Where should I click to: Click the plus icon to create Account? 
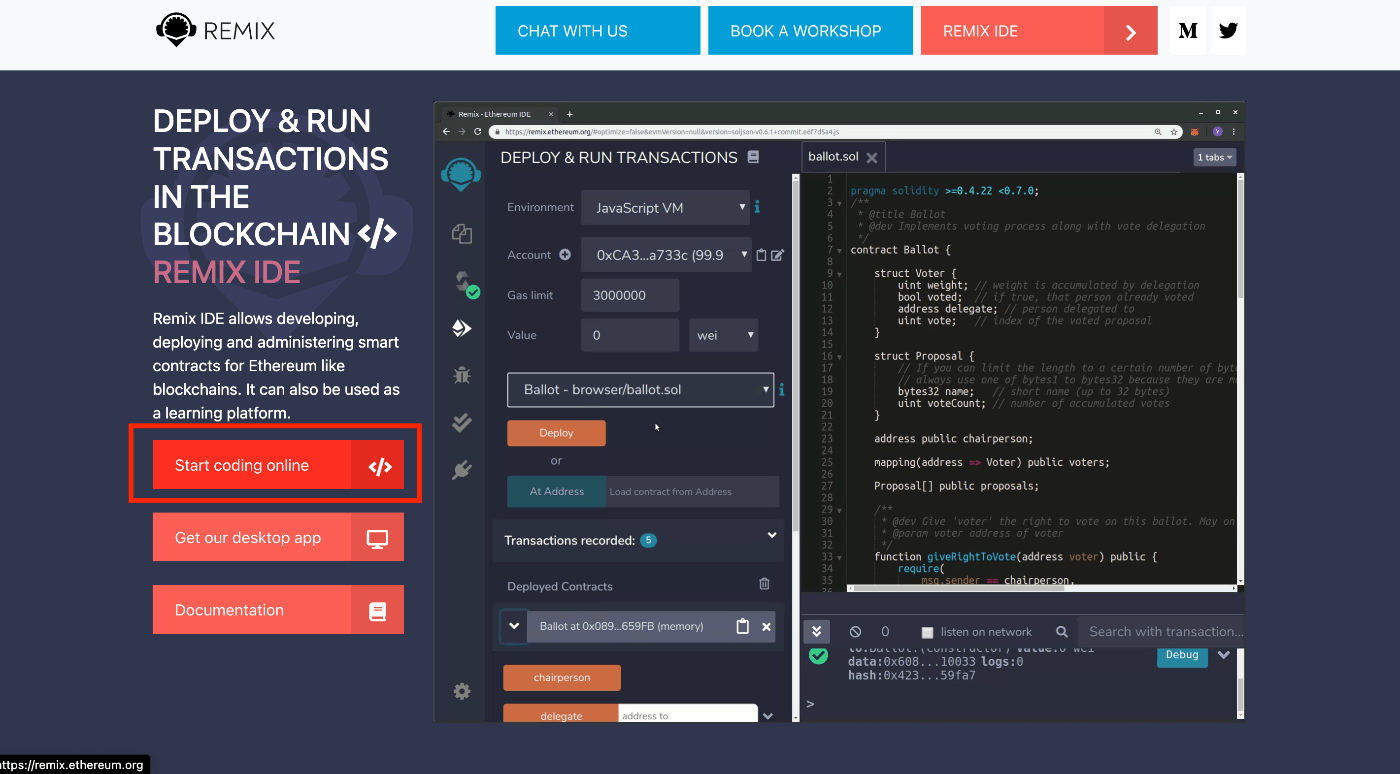[564, 255]
